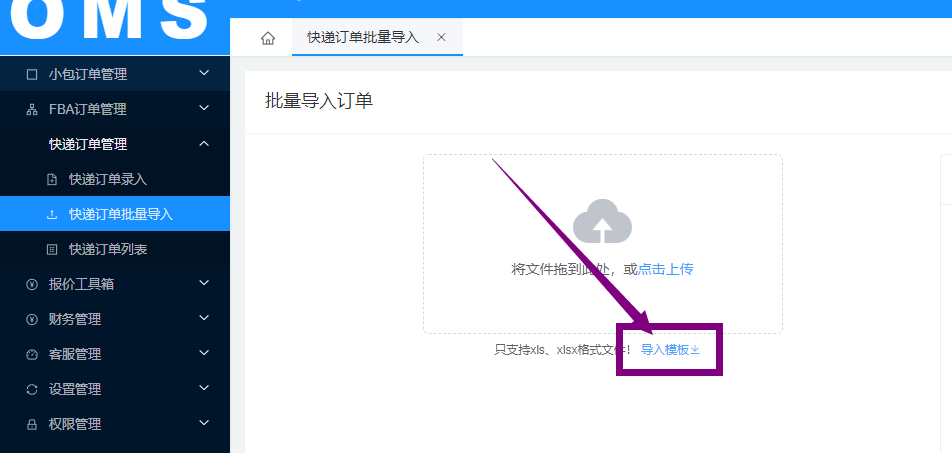
Task: Open 小包订单管理 menu
Action: [x=115, y=74]
